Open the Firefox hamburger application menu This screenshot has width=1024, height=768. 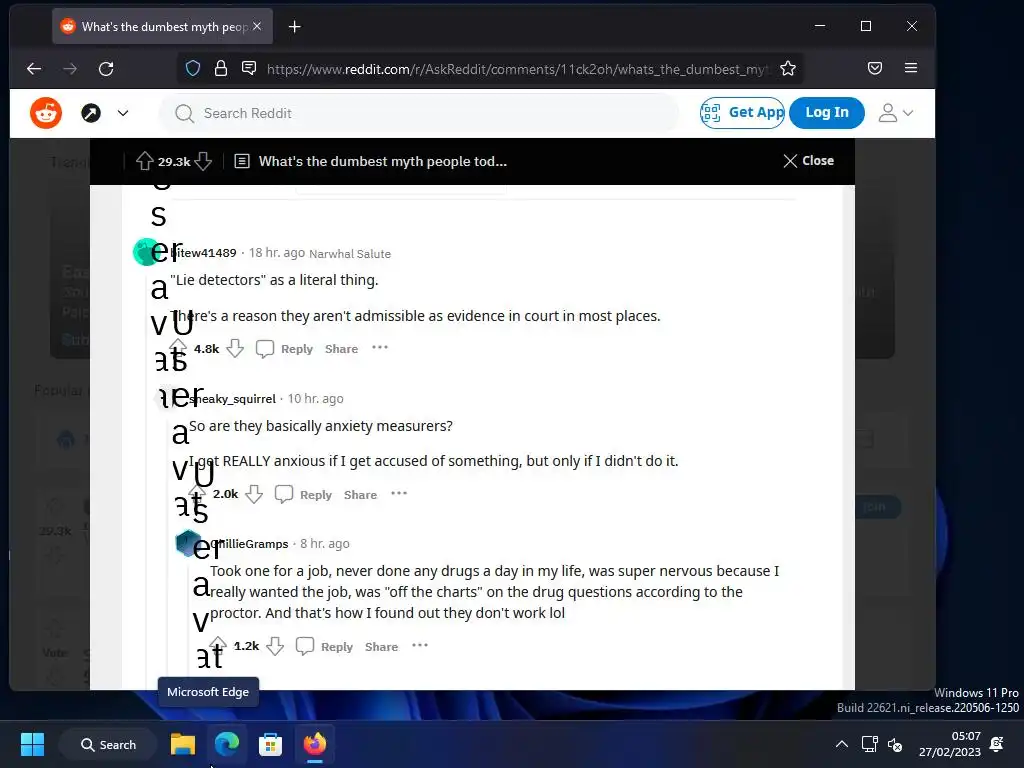(x=911, y=68)
